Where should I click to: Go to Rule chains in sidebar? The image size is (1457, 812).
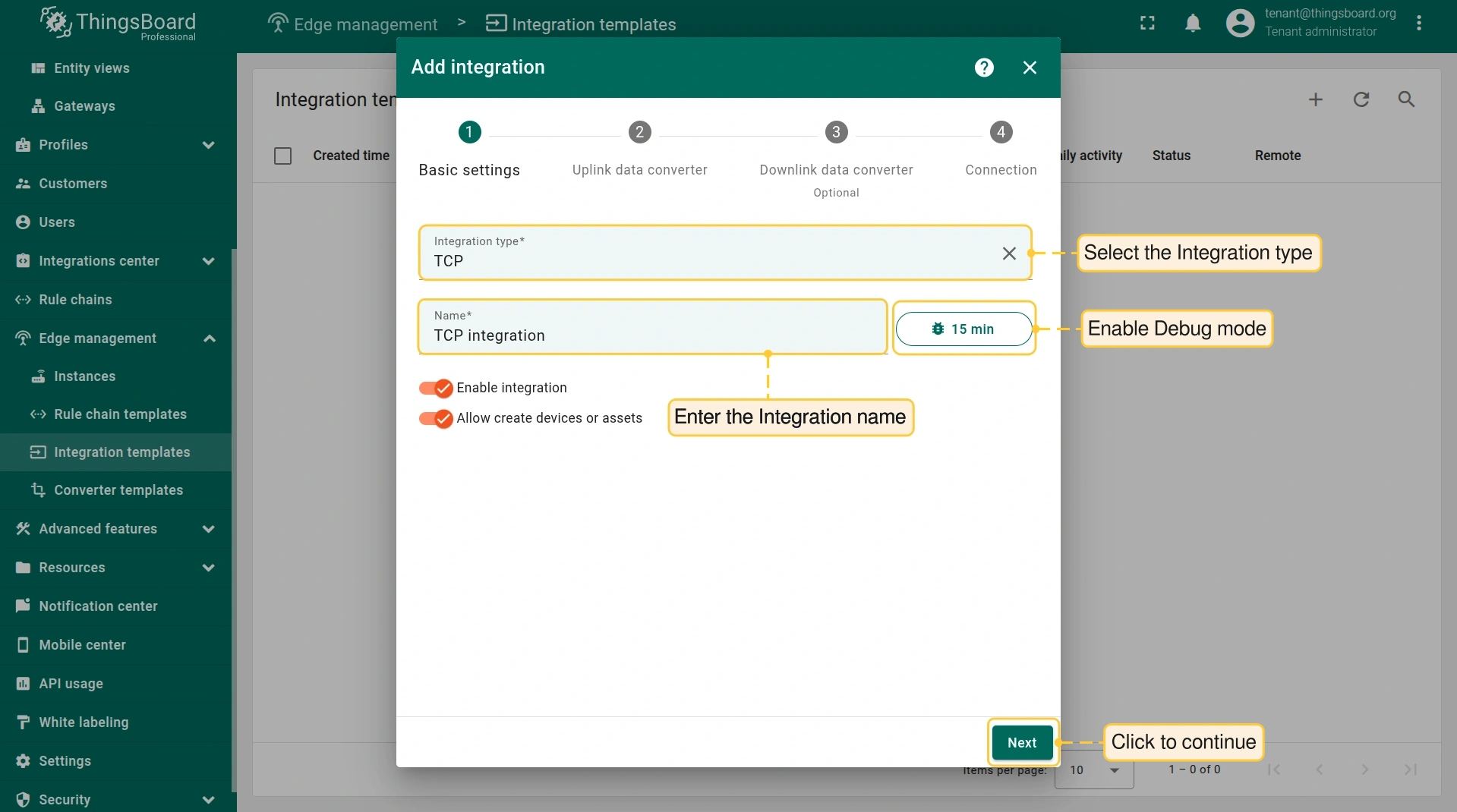[75, 300]
